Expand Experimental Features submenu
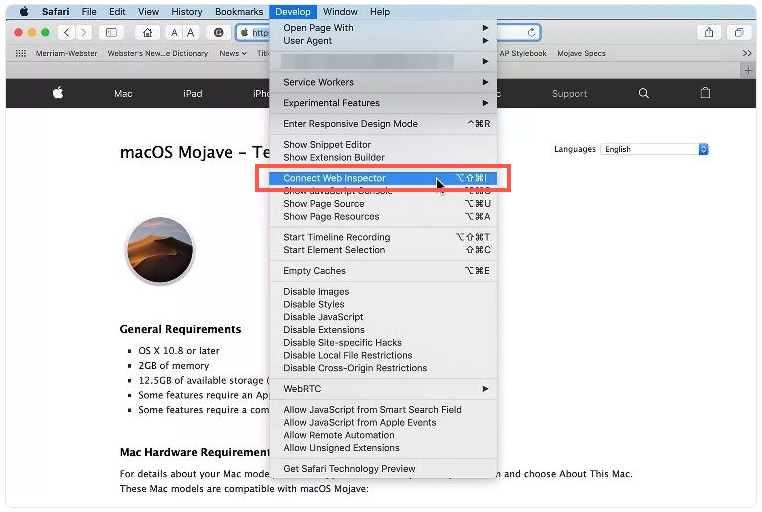The width and height of the screenshot is (762, 512). (x=383, y=103)
